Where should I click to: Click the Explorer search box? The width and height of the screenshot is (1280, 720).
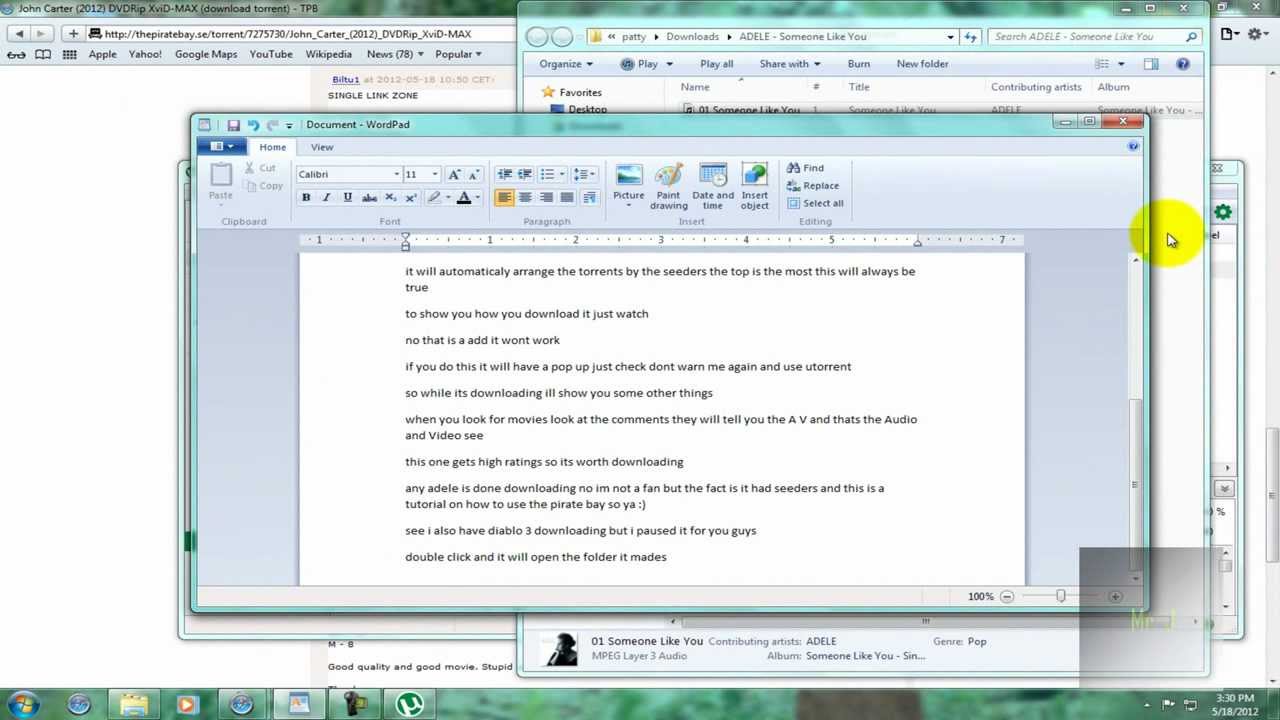pyautogui.click(x=1094, y=37)
